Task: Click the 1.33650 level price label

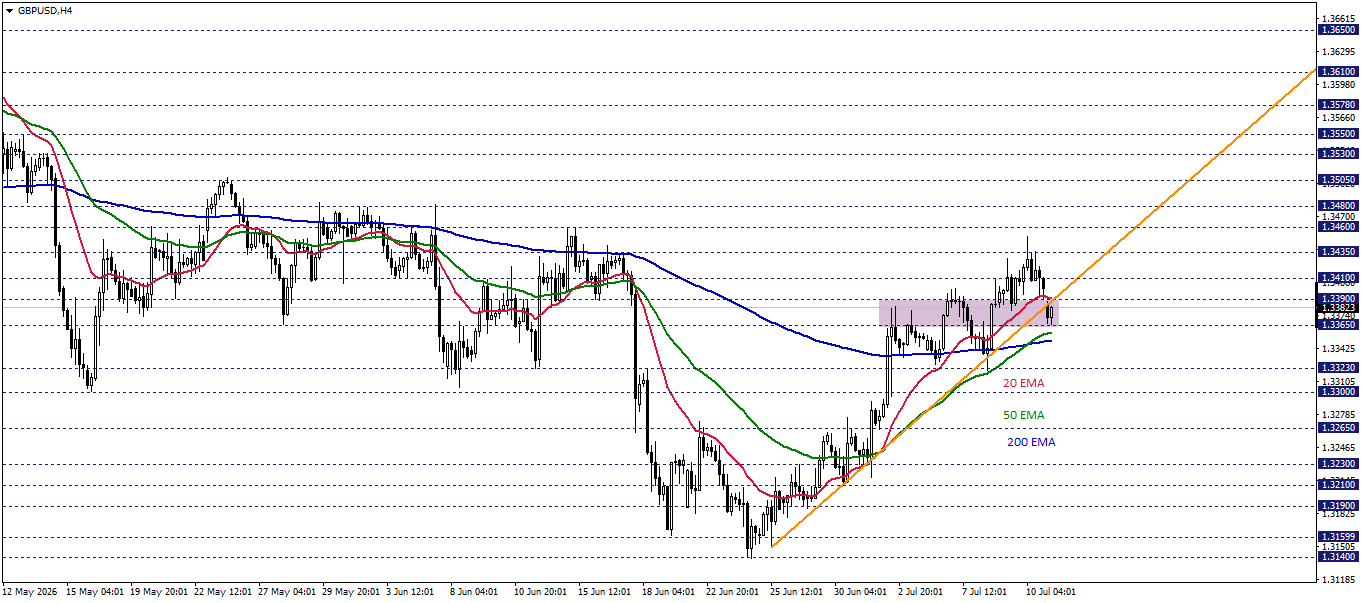Action: click(1338, 325)
